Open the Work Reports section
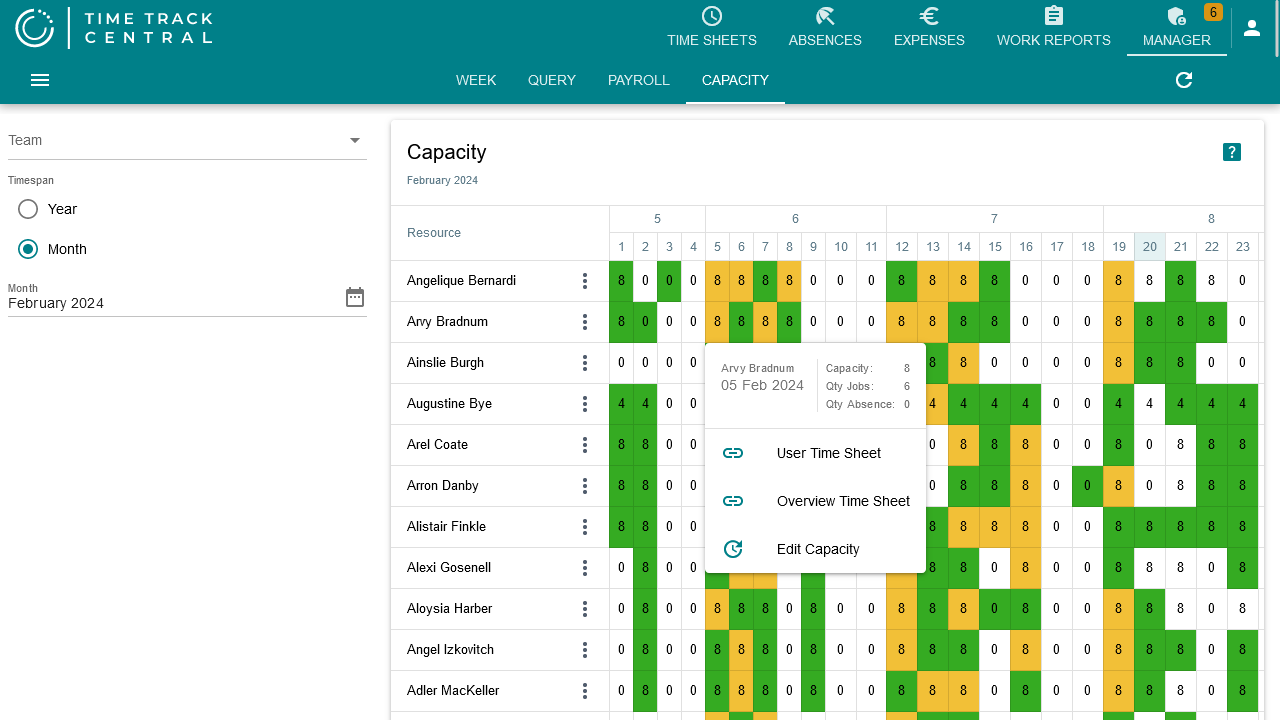This screenshot has width=1280, height=720. click(x=1053, y=27)
